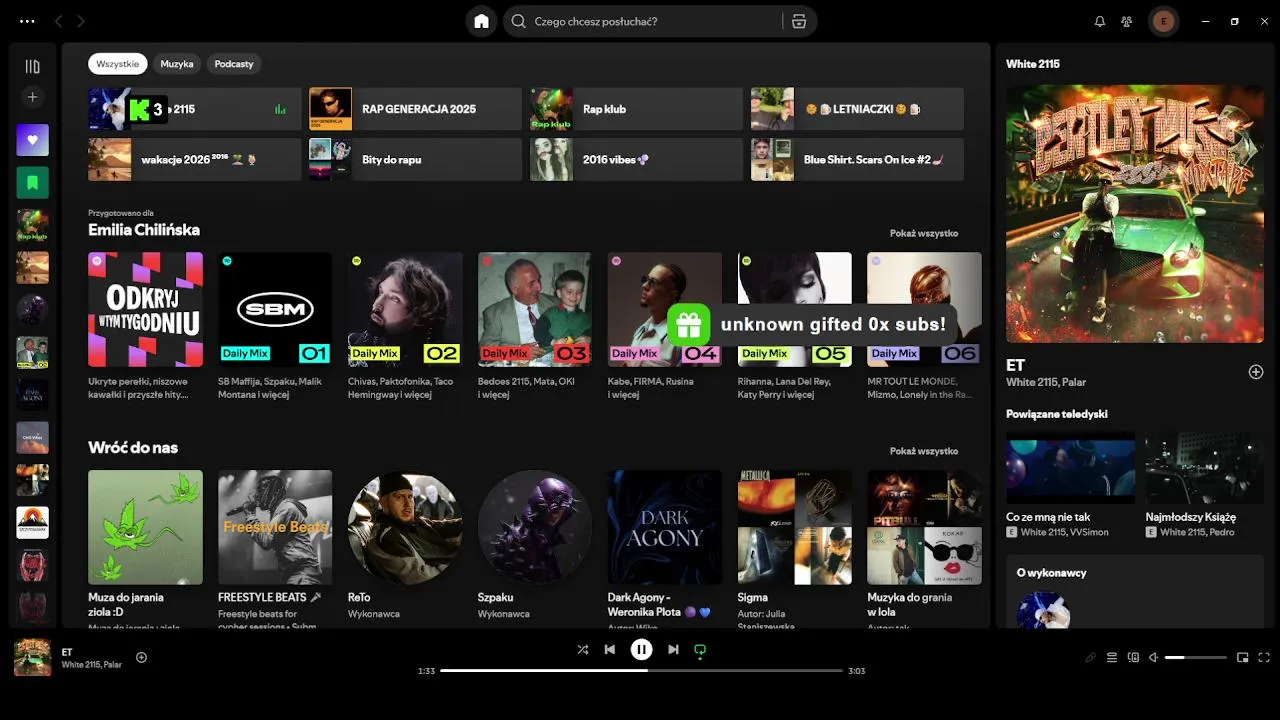
Task: Click Pokaż wszystko for Wróć do nas
Action: pos(924,451)
